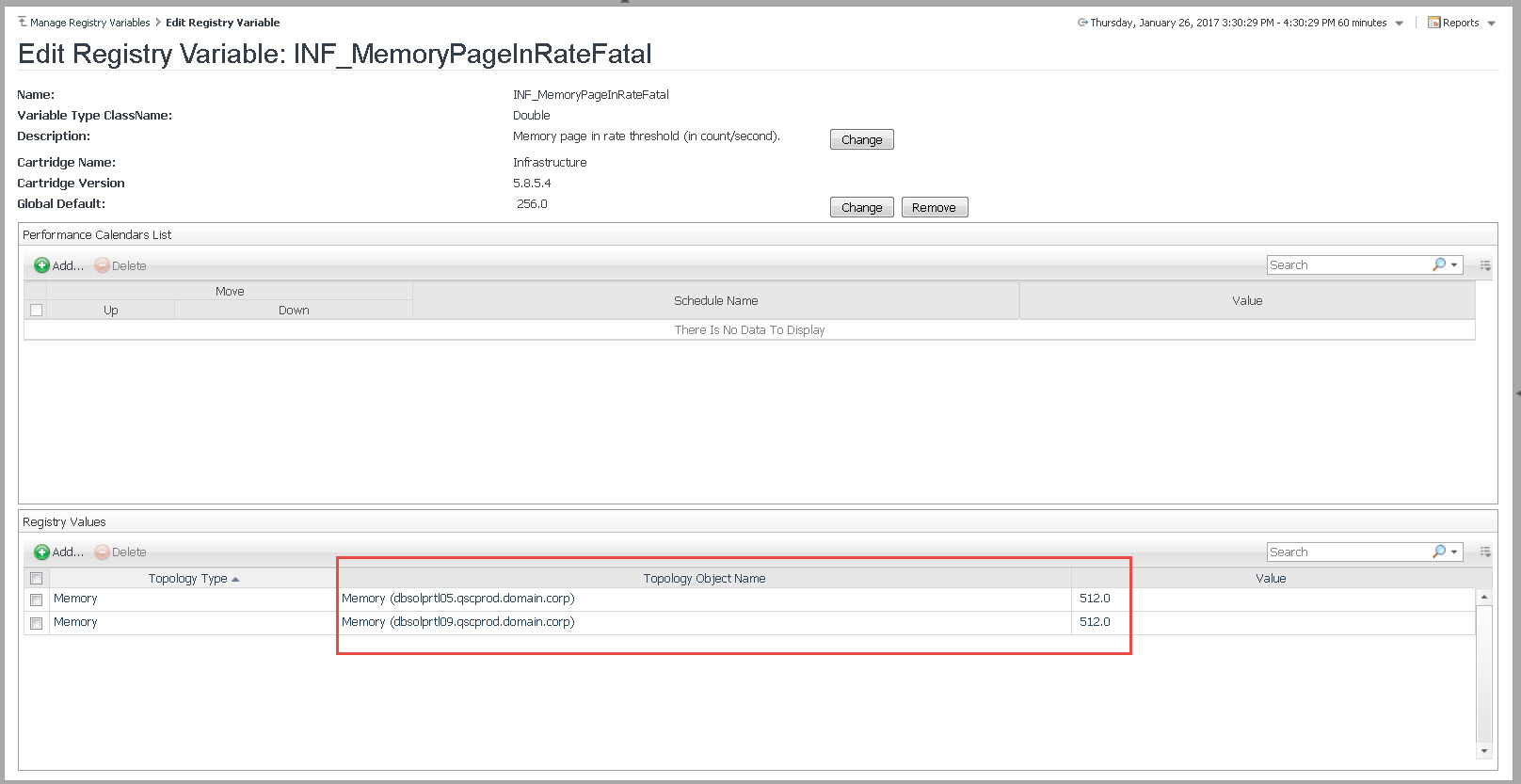This screenshot has height=784, width=1521.
Task: Toggle select-all checkbox in Registry Values header
Action: pos(37,579)
